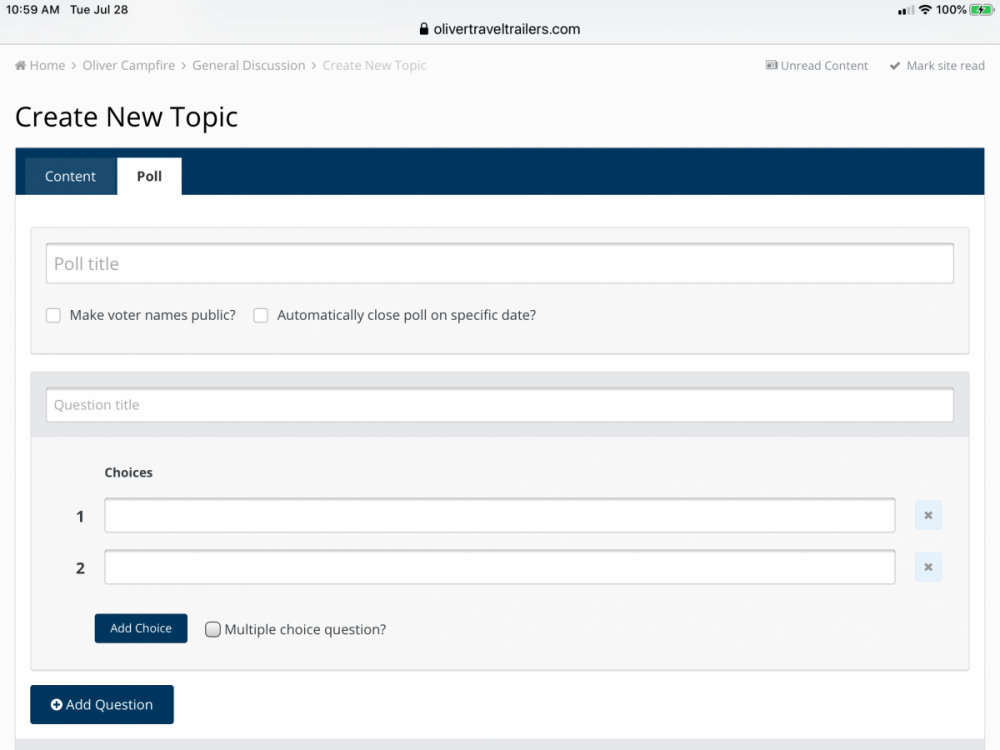1000x750 pixels.
Task: Select the Poll tab
Action: pyautogui.click(x=149, y=176)
